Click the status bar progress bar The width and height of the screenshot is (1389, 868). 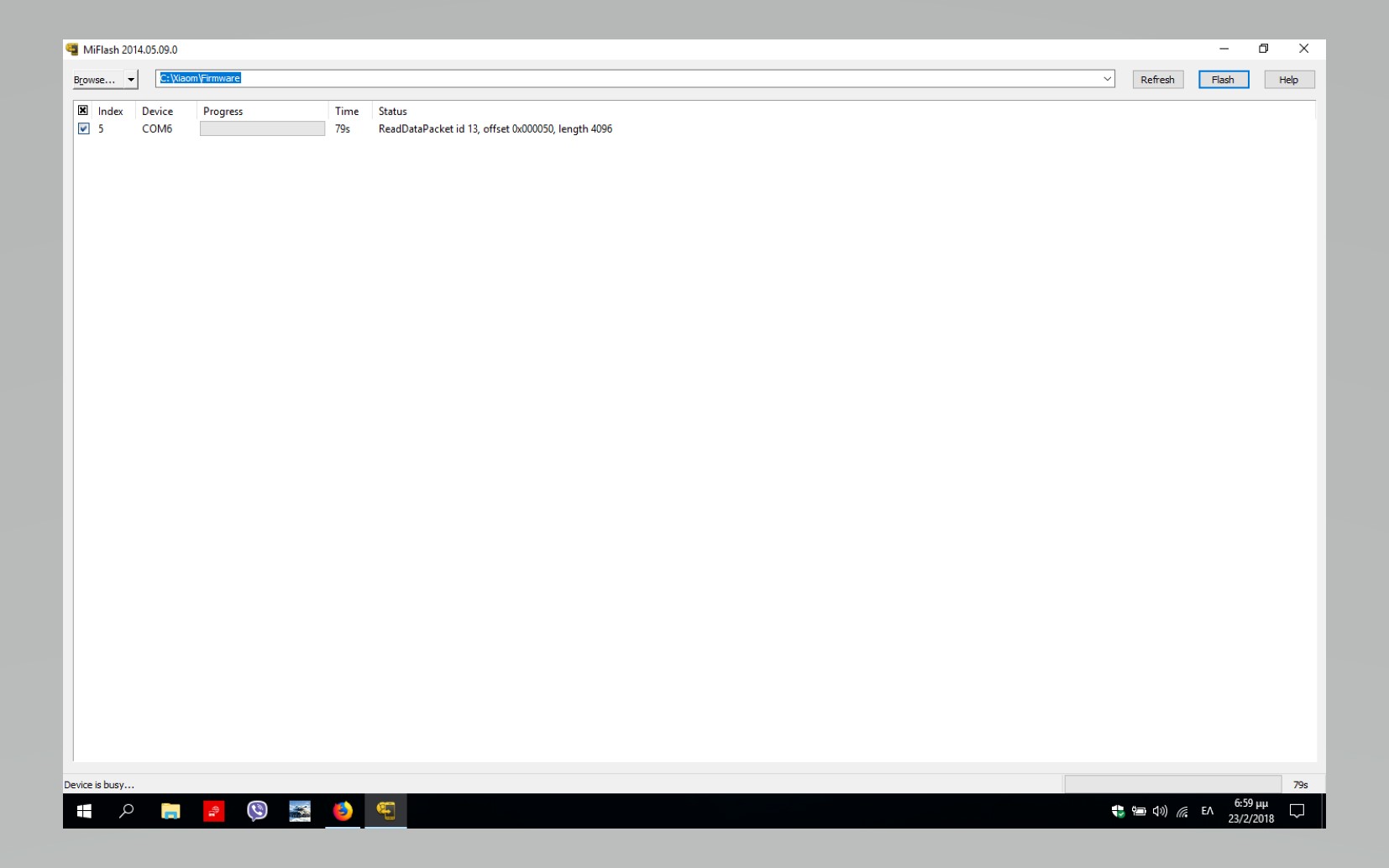(1172, 784)
